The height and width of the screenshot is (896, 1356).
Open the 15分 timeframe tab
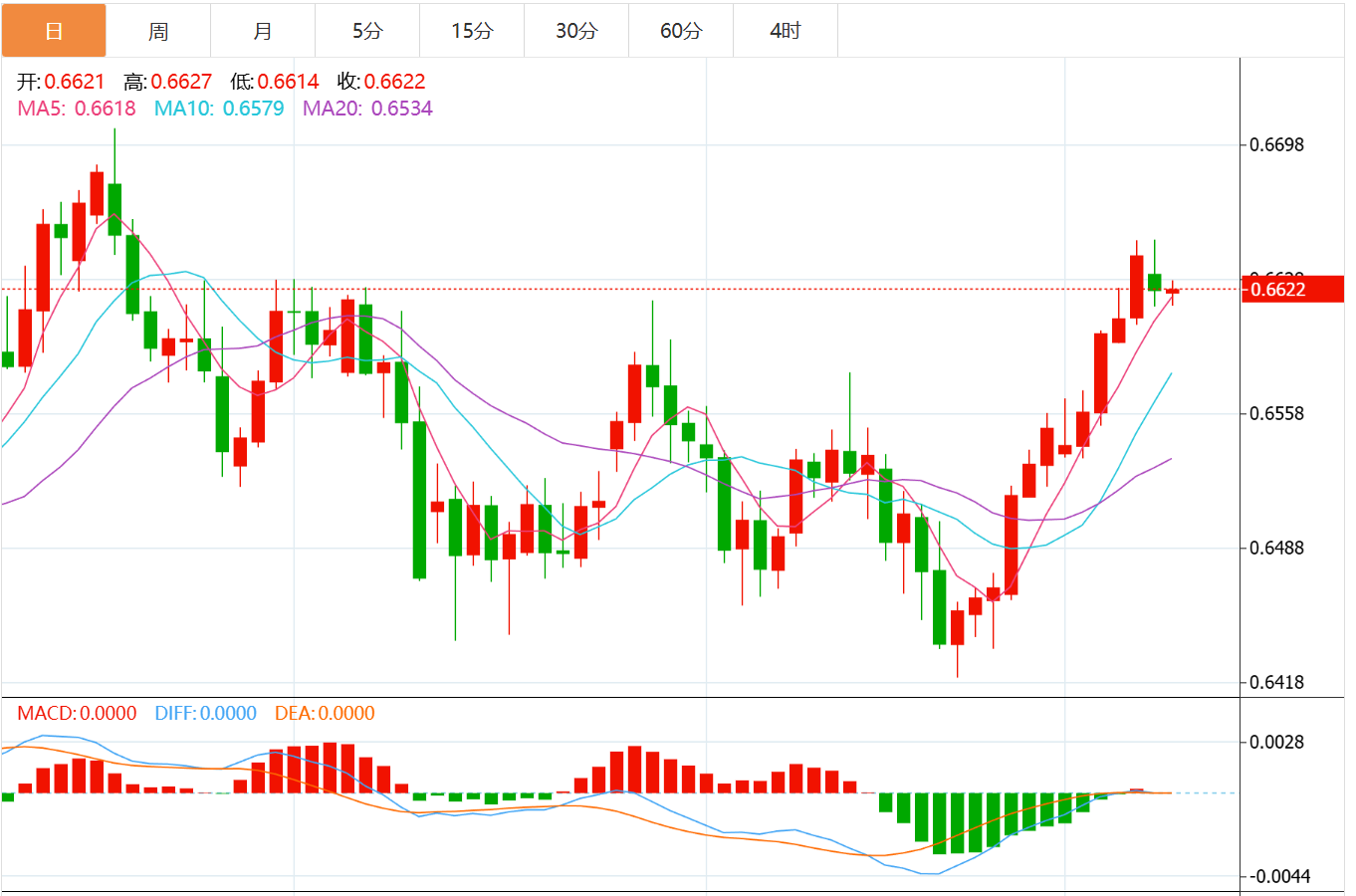472,31
